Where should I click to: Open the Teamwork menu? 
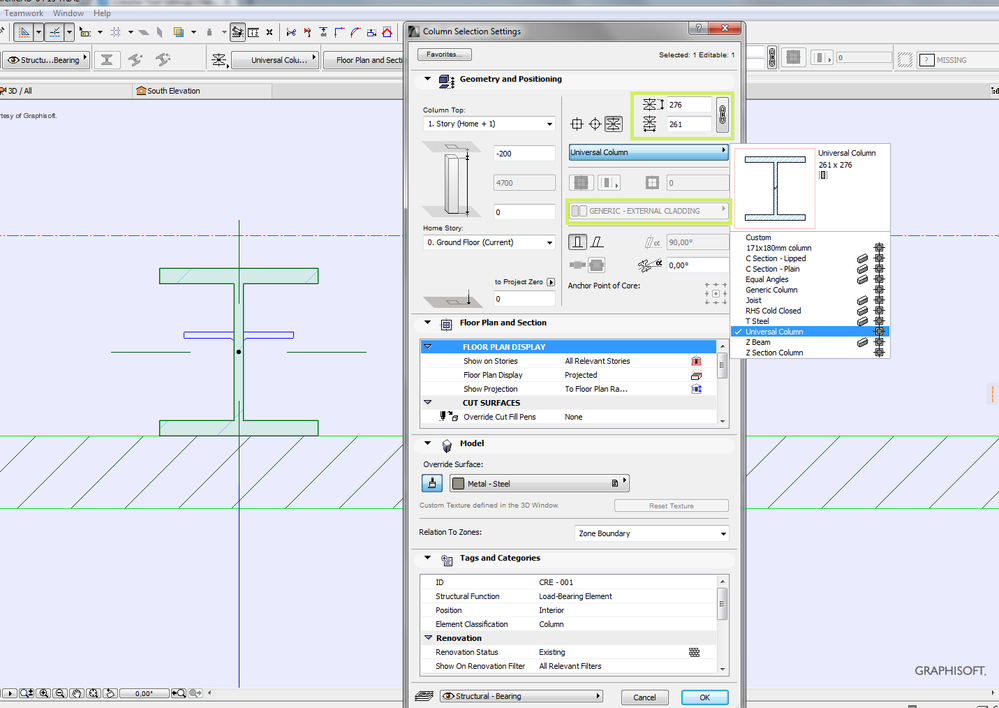(24, 13)
